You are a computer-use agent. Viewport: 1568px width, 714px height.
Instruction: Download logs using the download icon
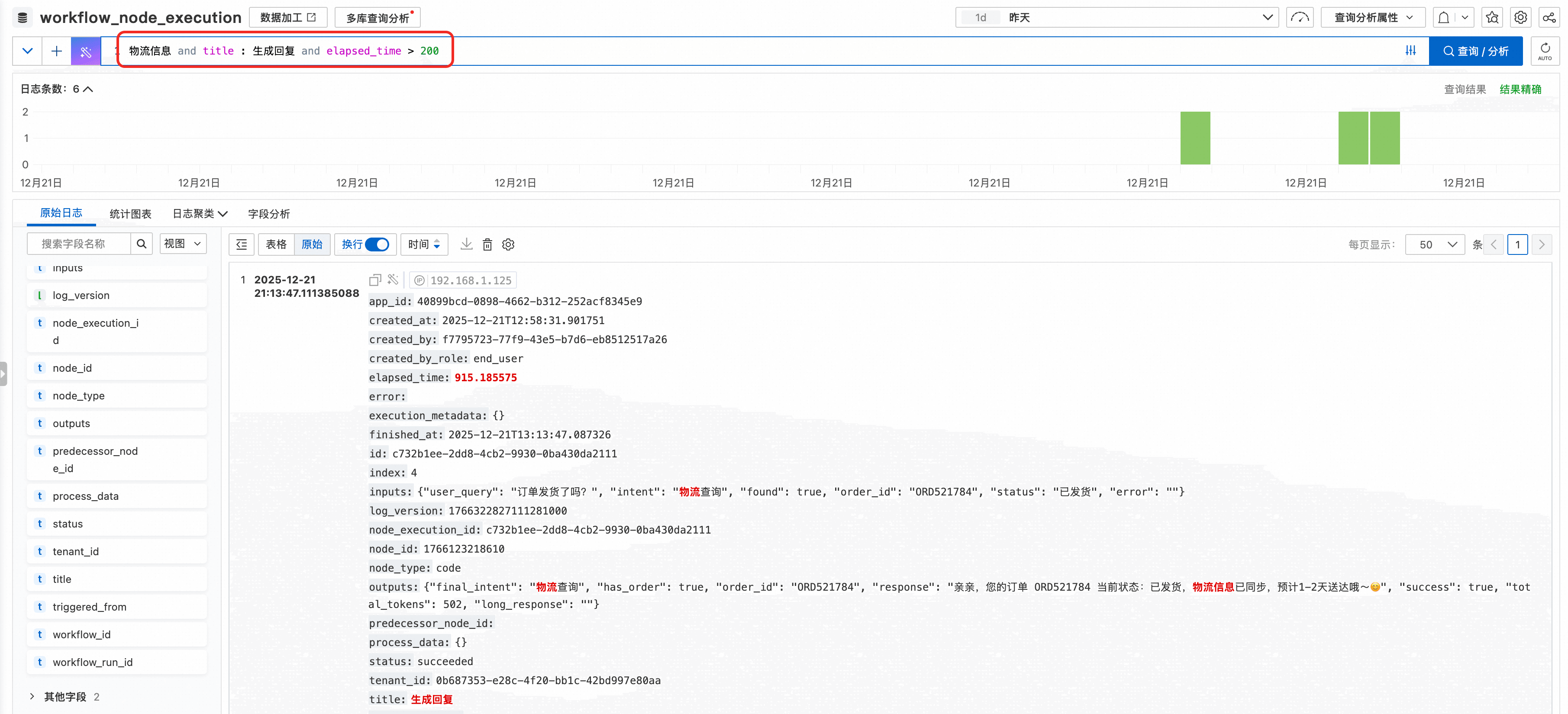pyautogui.click(x=466, y=244)
